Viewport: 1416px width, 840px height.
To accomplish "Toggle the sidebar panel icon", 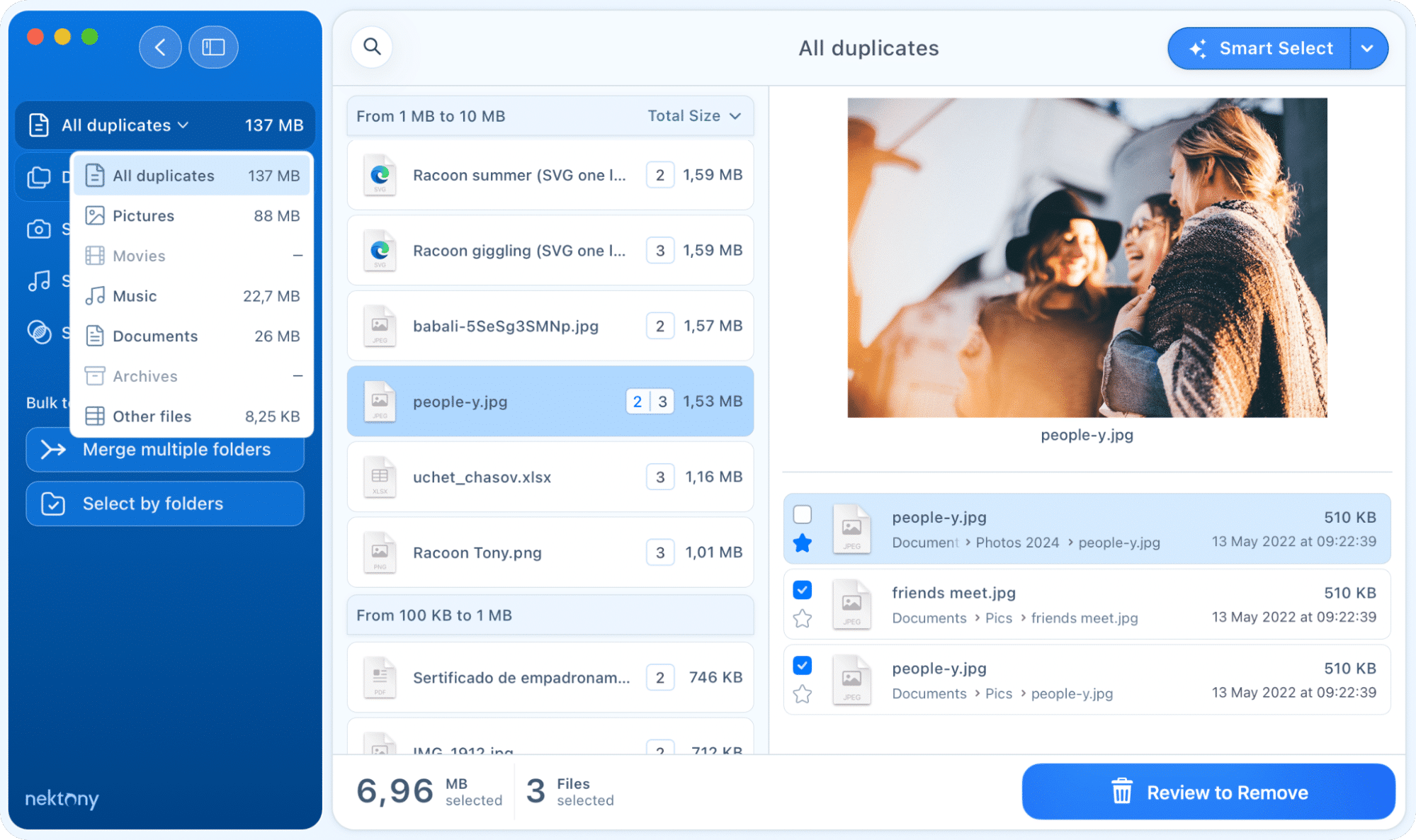I will pyautogui.click(x=213, y=47).
